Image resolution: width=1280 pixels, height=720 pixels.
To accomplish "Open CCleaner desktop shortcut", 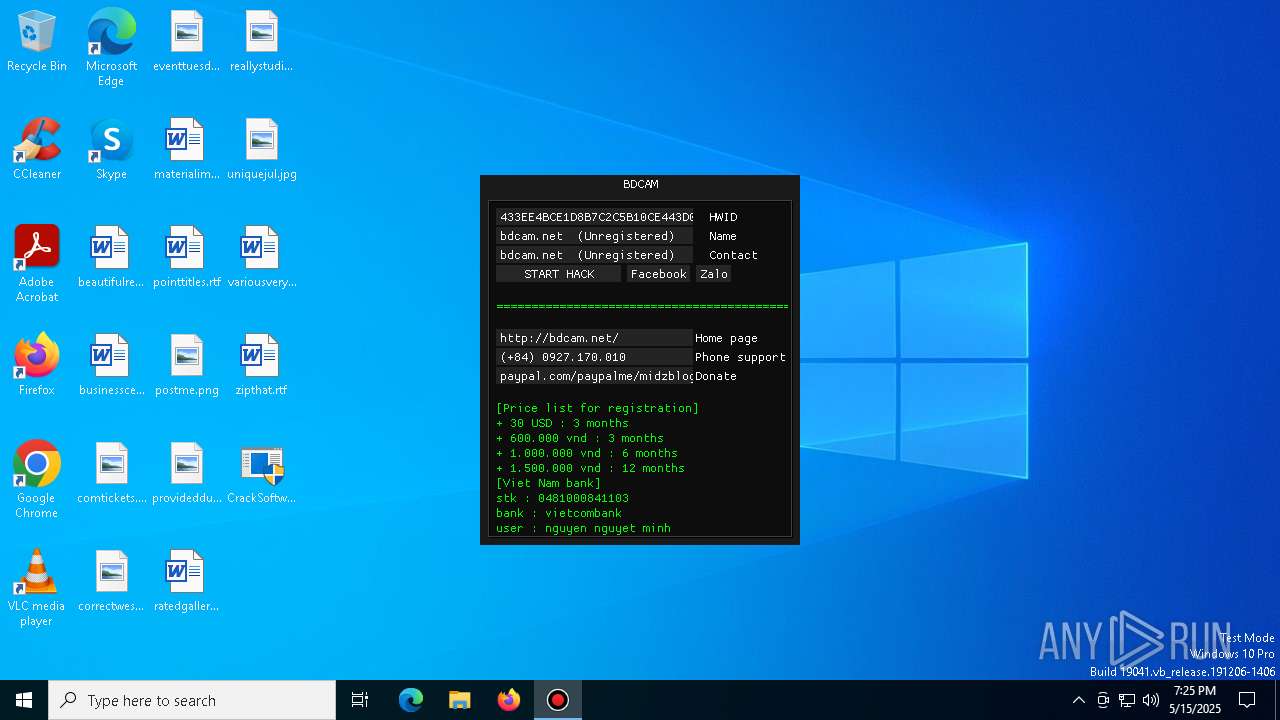I will pyautogui.click(x=37, y=150).
